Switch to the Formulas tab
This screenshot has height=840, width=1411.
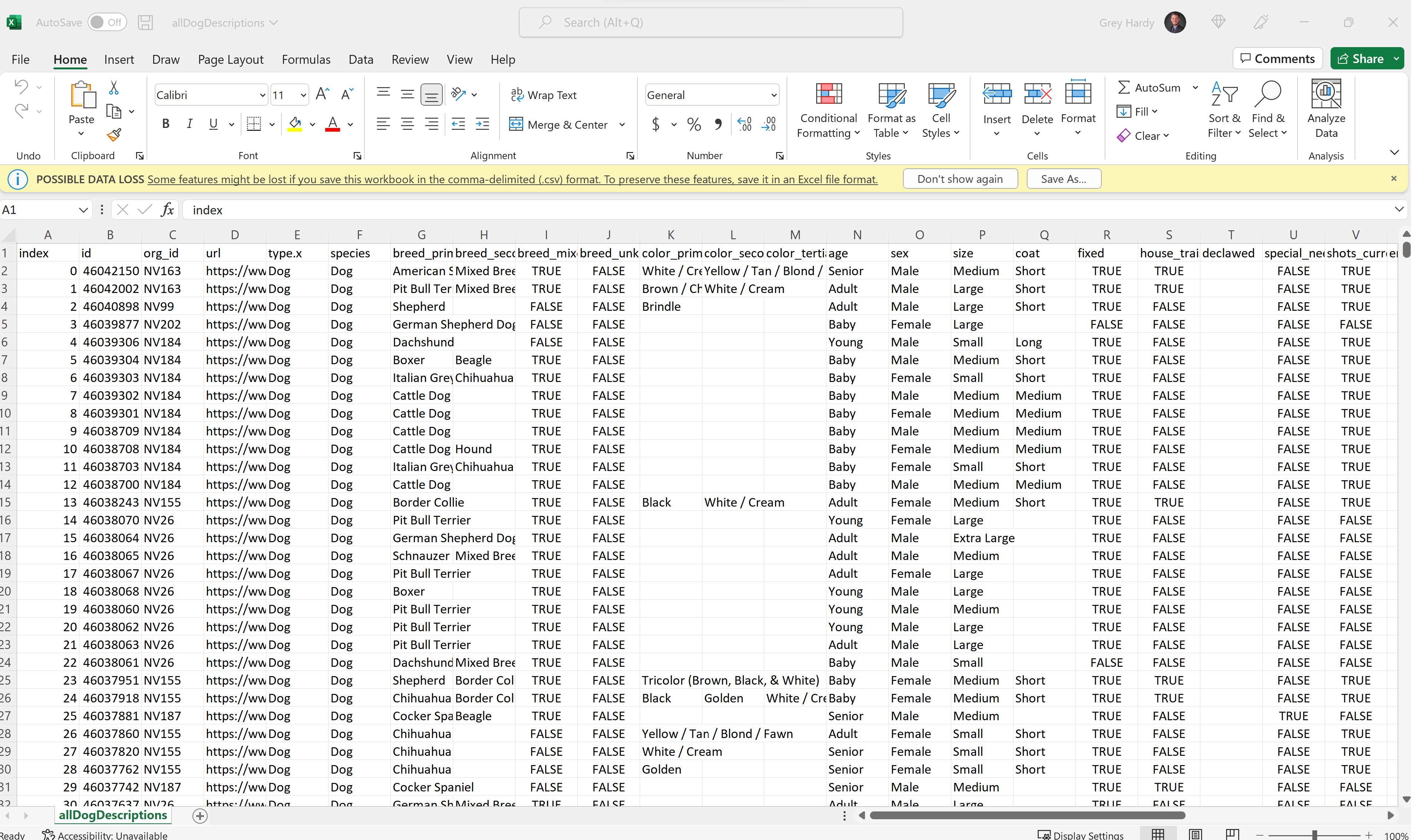point(306,59)
